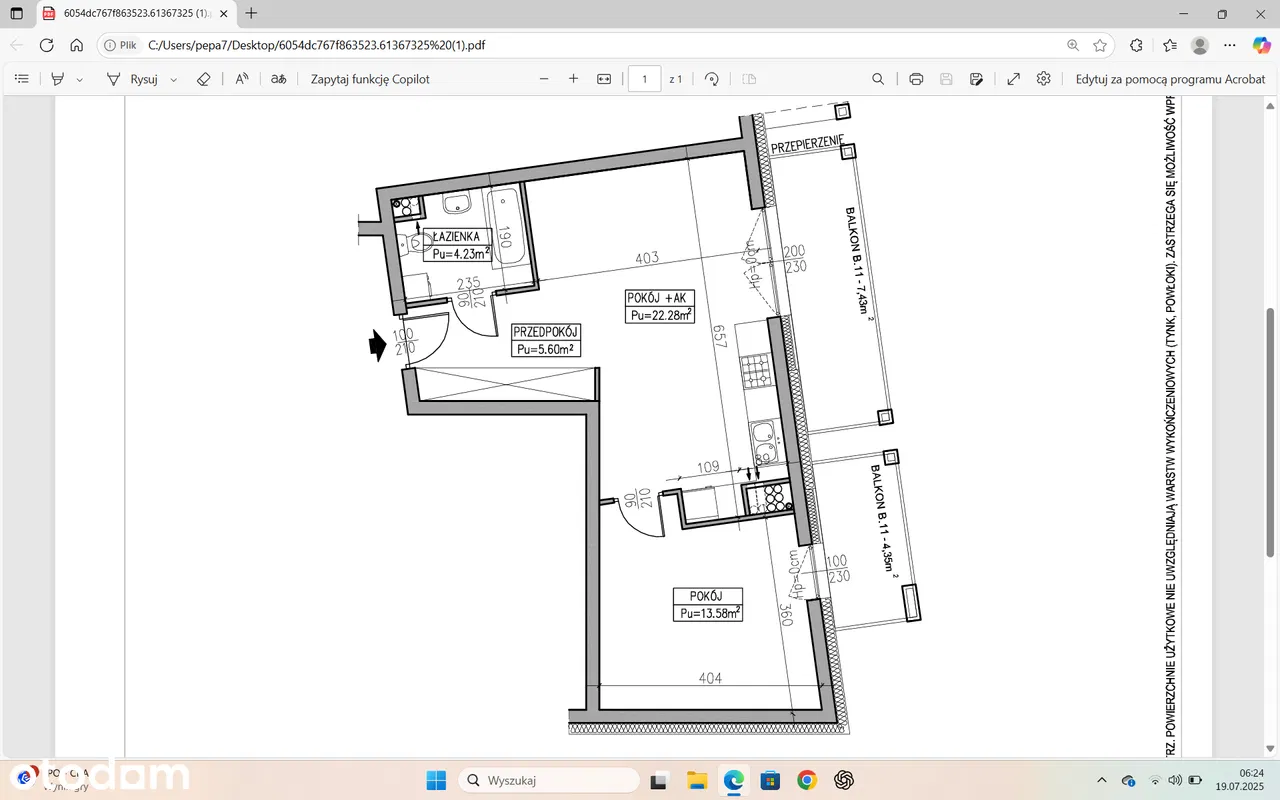Show hidden system tray icons

pos(1102,780)
